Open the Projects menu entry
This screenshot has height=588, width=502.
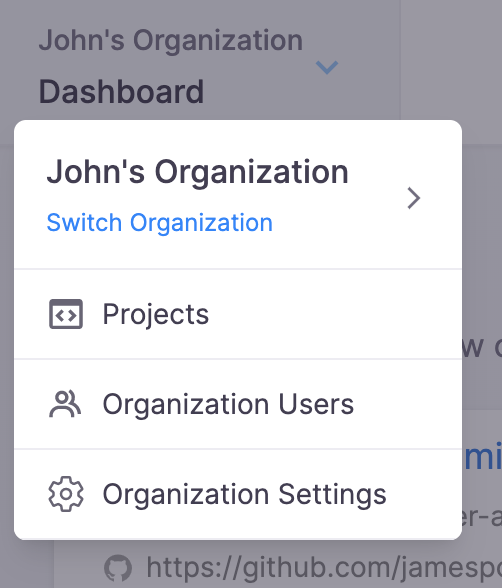click(238, 314)
